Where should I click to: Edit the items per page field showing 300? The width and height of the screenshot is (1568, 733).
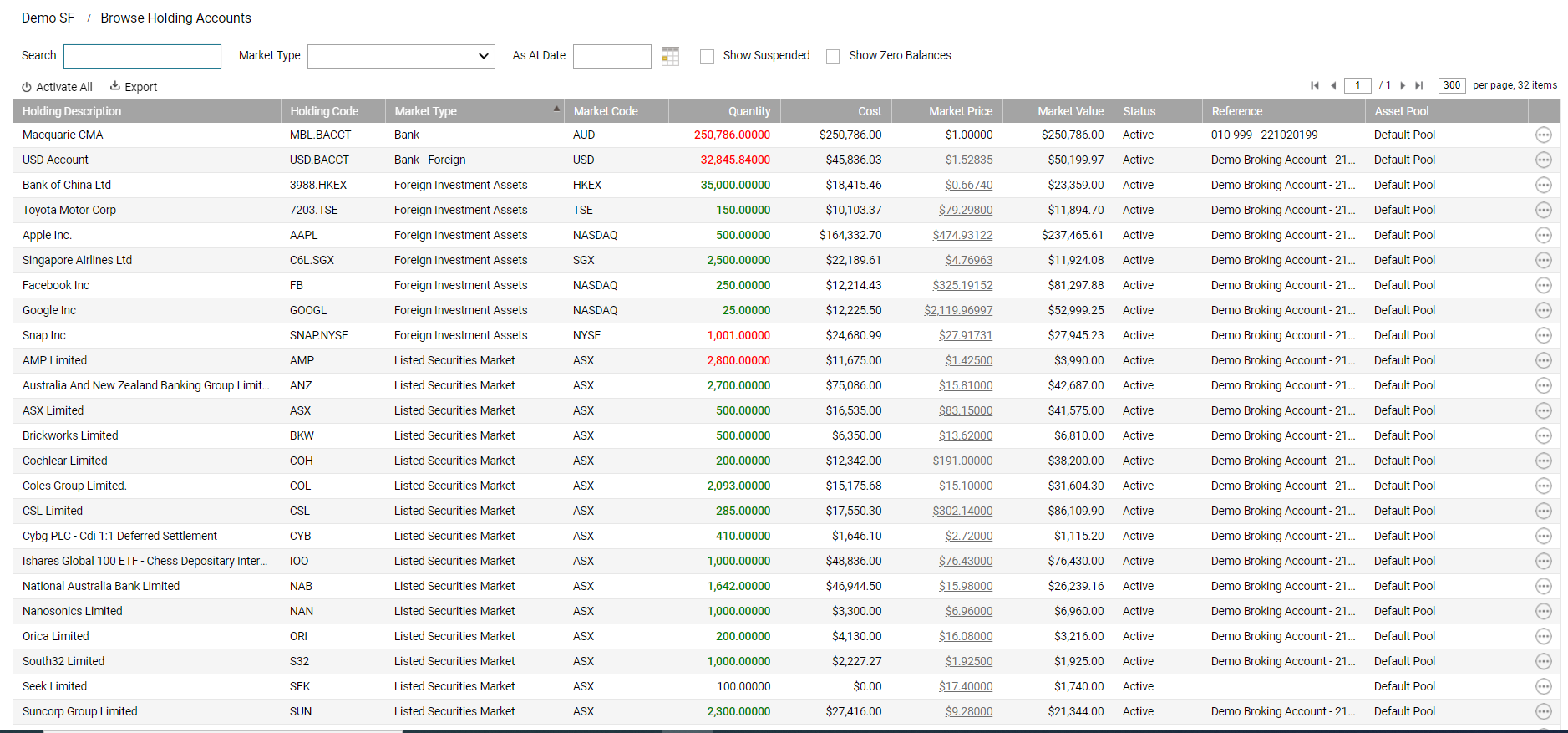(x=1452, y=85)
